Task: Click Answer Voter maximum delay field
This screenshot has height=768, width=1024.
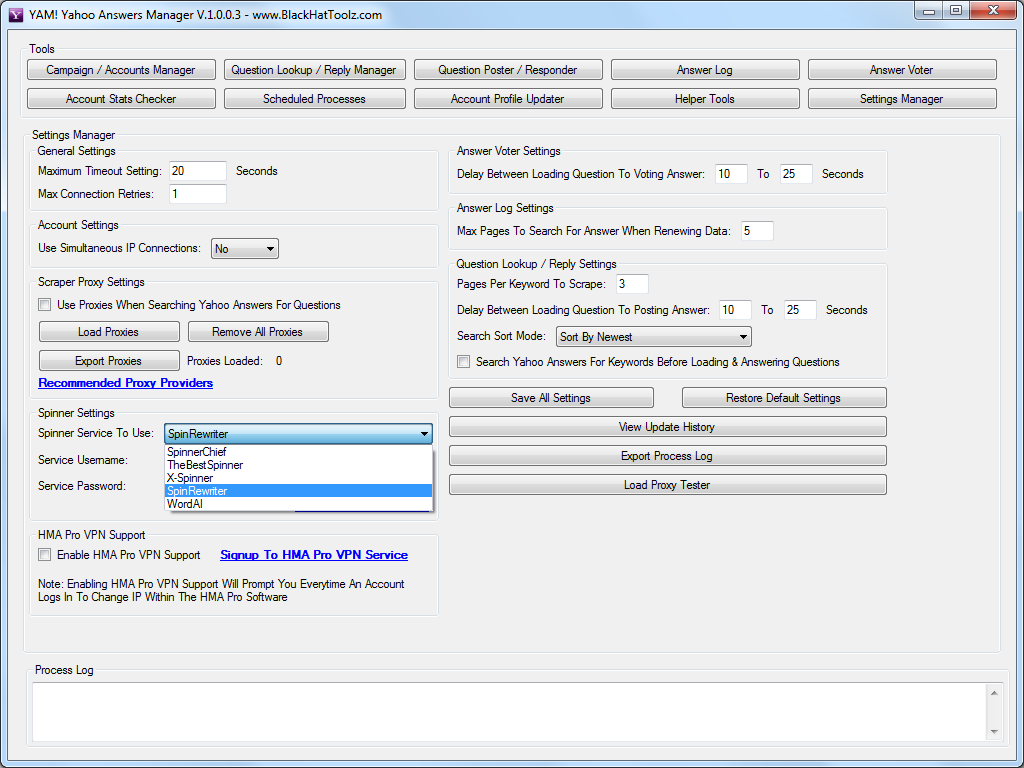Action: pos(796,174)
